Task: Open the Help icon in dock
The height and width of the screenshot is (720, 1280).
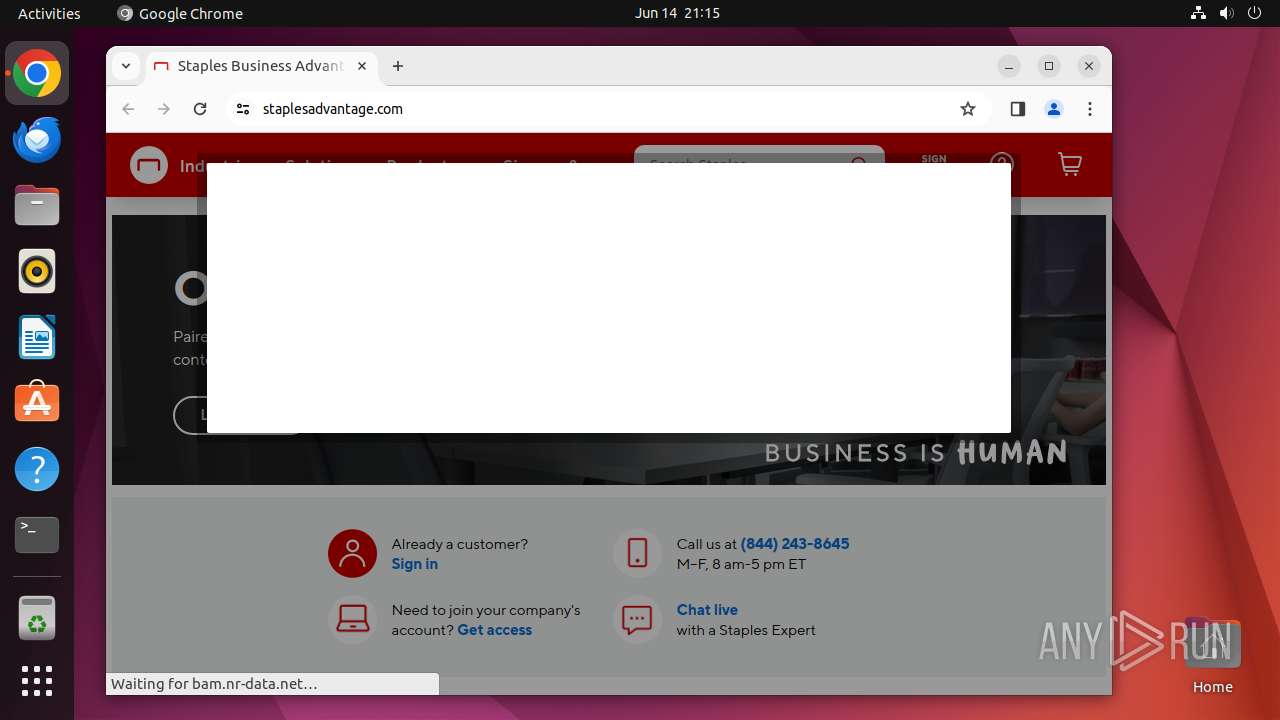Action: click(x=37, y=469)
